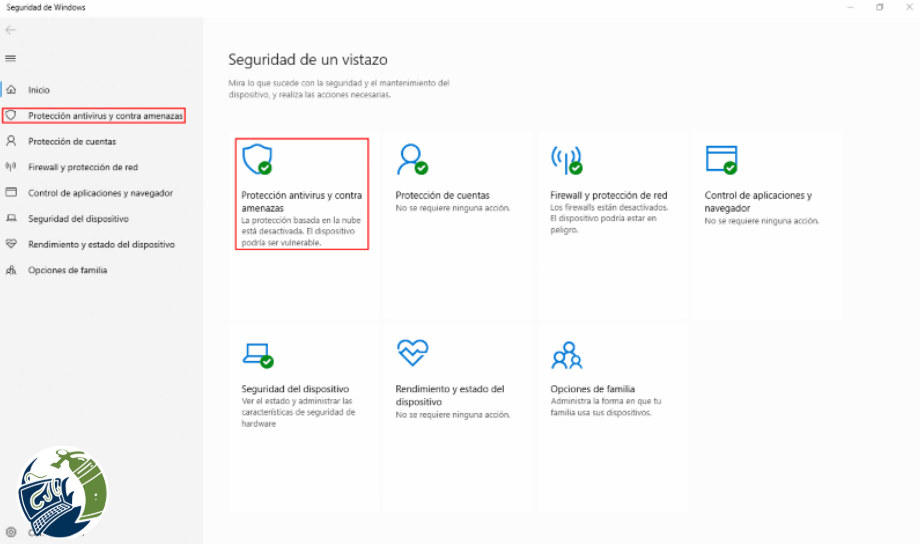This screenshot has height=544, width=920.
Task: Open settings via the gear icon
Action: (11, 532)
